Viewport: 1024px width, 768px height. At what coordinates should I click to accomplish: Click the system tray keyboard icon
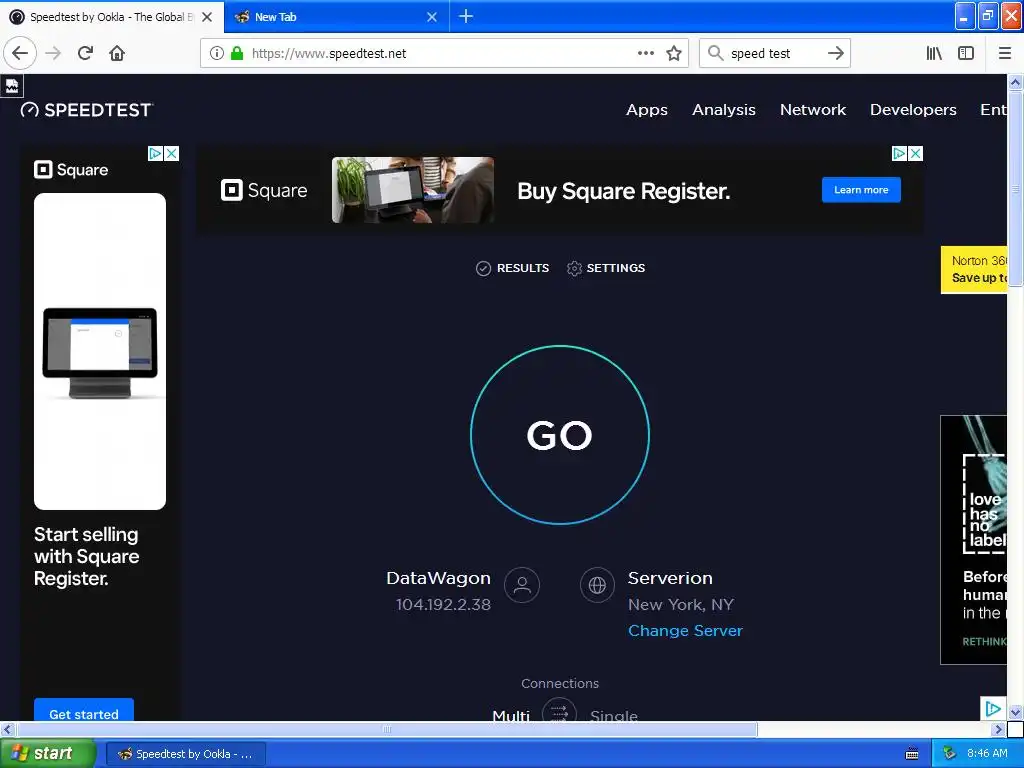tap(912, 754)
